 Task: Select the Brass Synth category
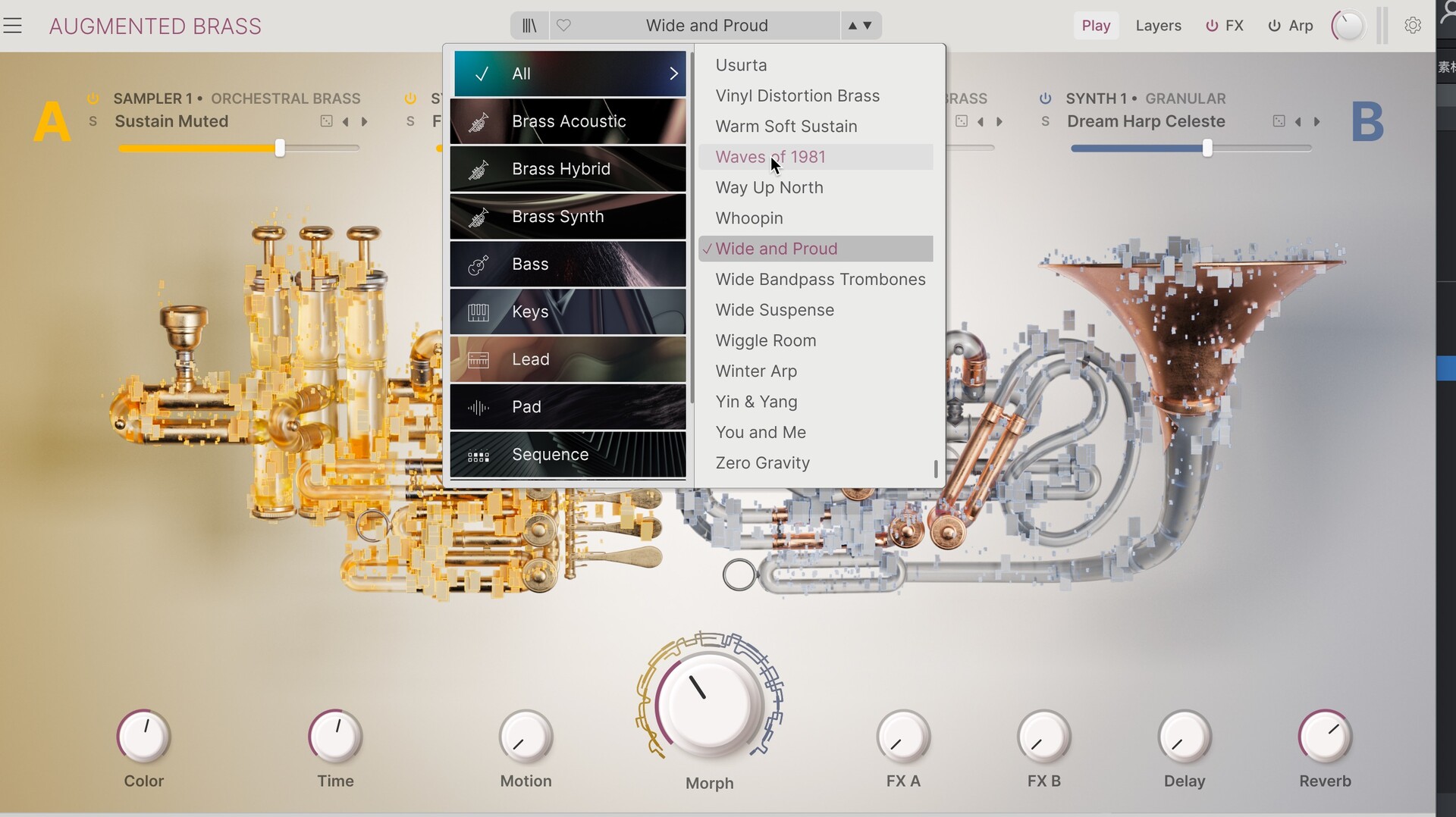[568, 217]
